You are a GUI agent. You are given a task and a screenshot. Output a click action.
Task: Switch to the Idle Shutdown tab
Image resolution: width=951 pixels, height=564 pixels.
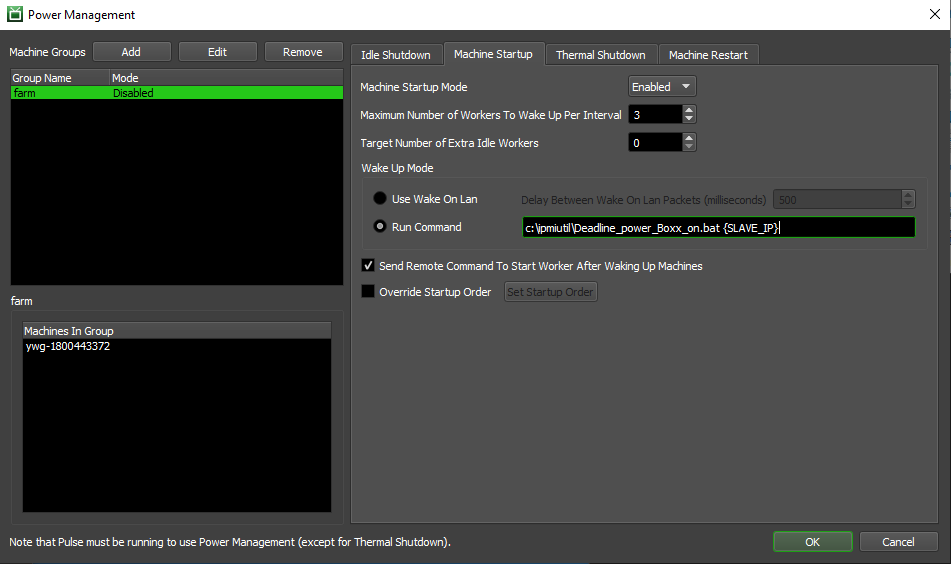pos(396,55)
